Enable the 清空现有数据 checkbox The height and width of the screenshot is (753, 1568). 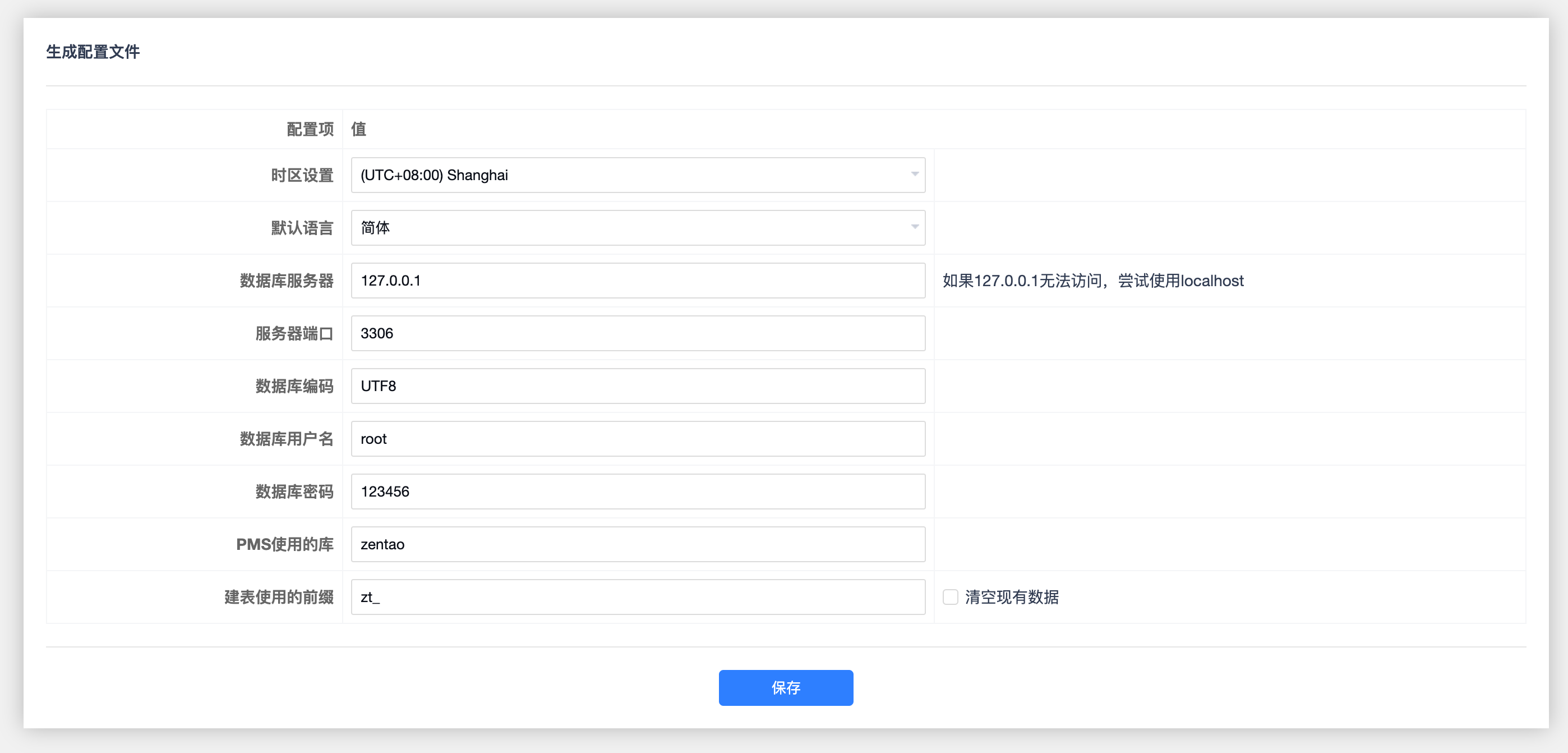point(950,597)
